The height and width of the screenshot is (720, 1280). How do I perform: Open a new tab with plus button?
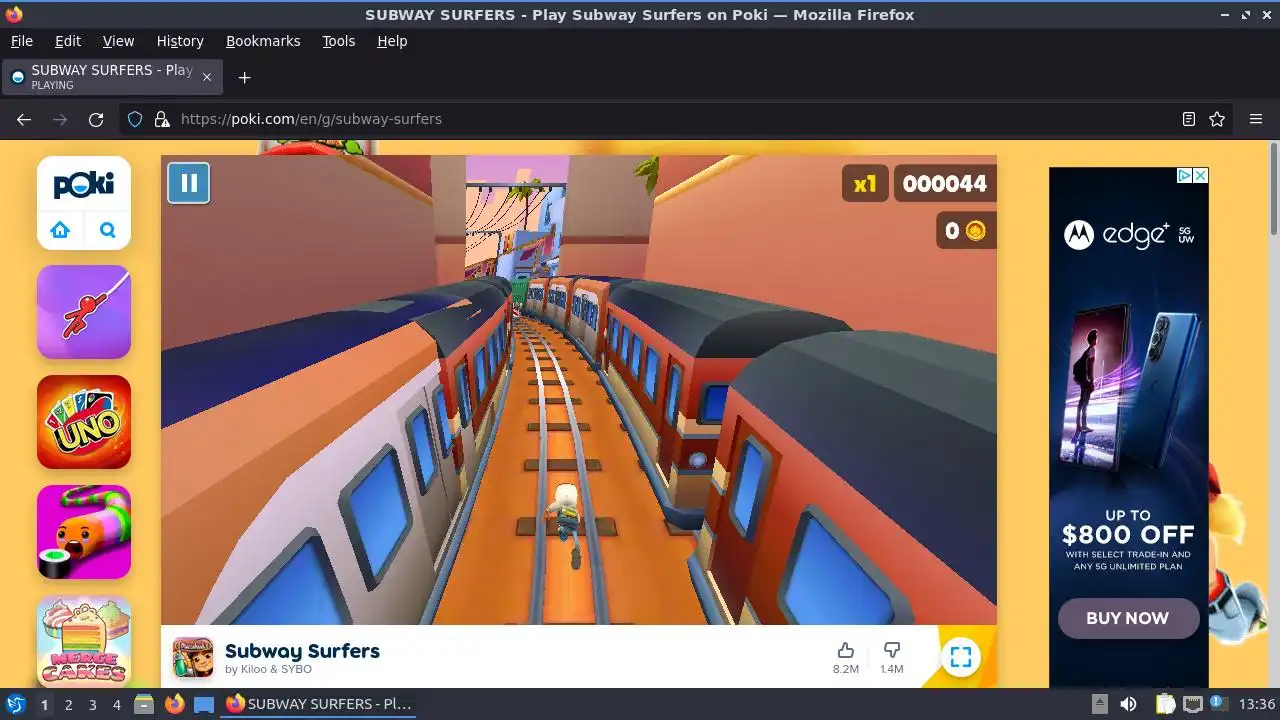pos(244,77)
